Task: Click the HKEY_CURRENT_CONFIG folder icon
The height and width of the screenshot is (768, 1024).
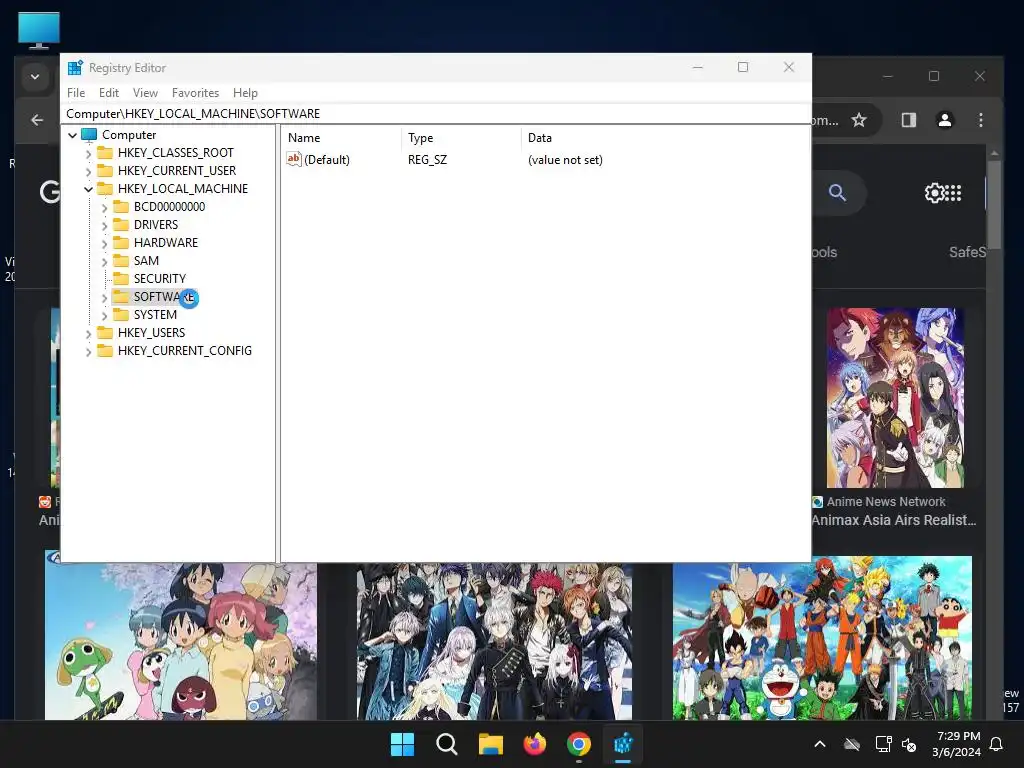Action: point(104,350)
